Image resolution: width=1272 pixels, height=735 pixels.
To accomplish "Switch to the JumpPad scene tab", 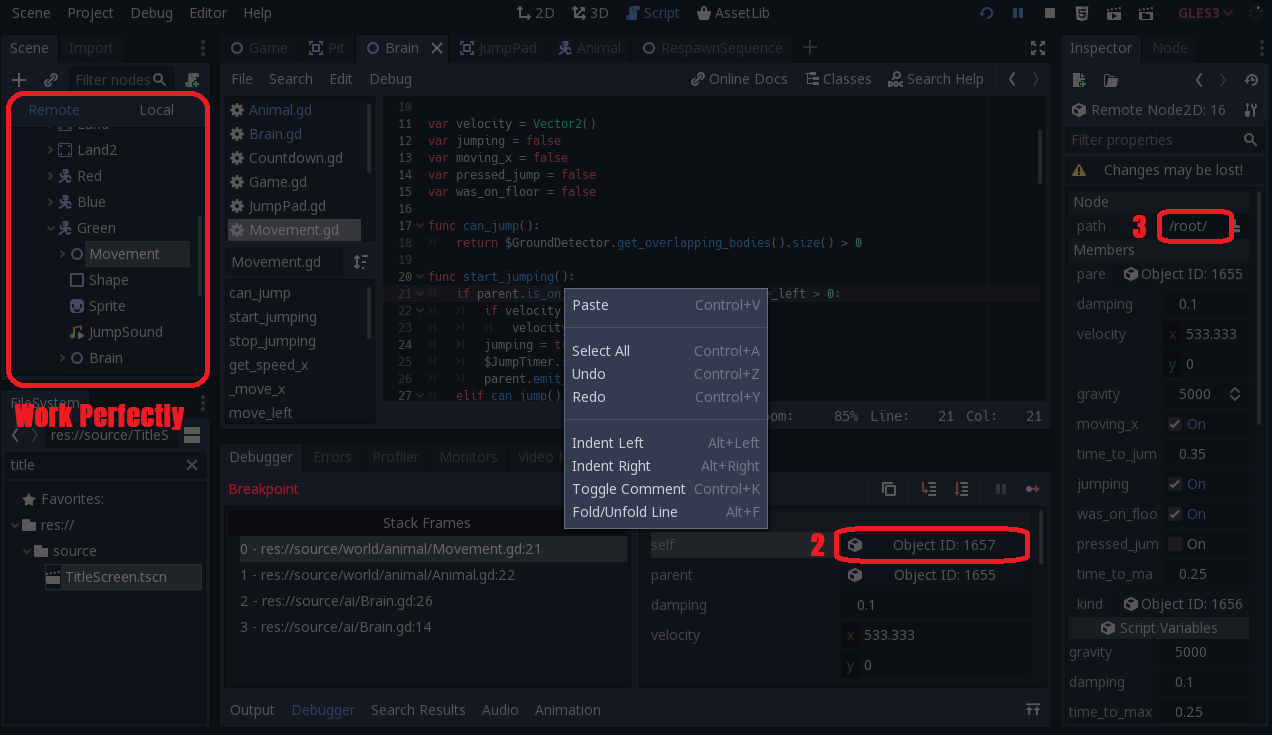I will (498, 47).
